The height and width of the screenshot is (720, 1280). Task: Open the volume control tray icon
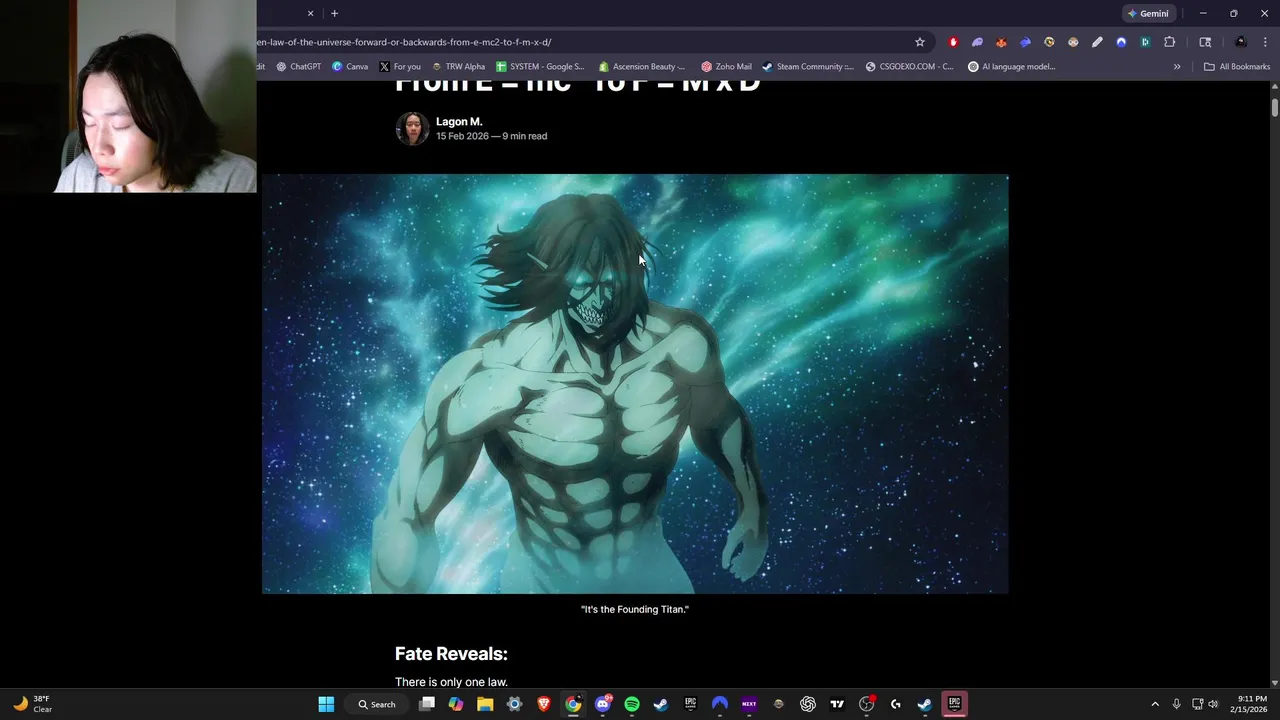click(x=1213, y=704)
